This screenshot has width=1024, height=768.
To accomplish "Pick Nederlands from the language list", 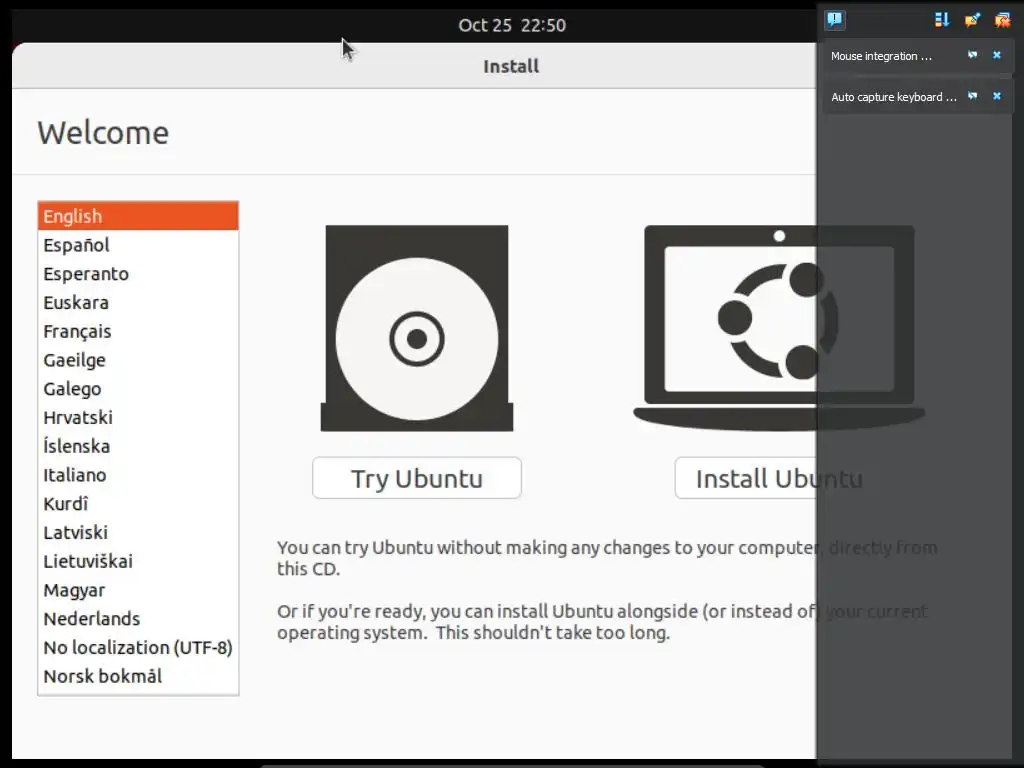I will (138, 618).
